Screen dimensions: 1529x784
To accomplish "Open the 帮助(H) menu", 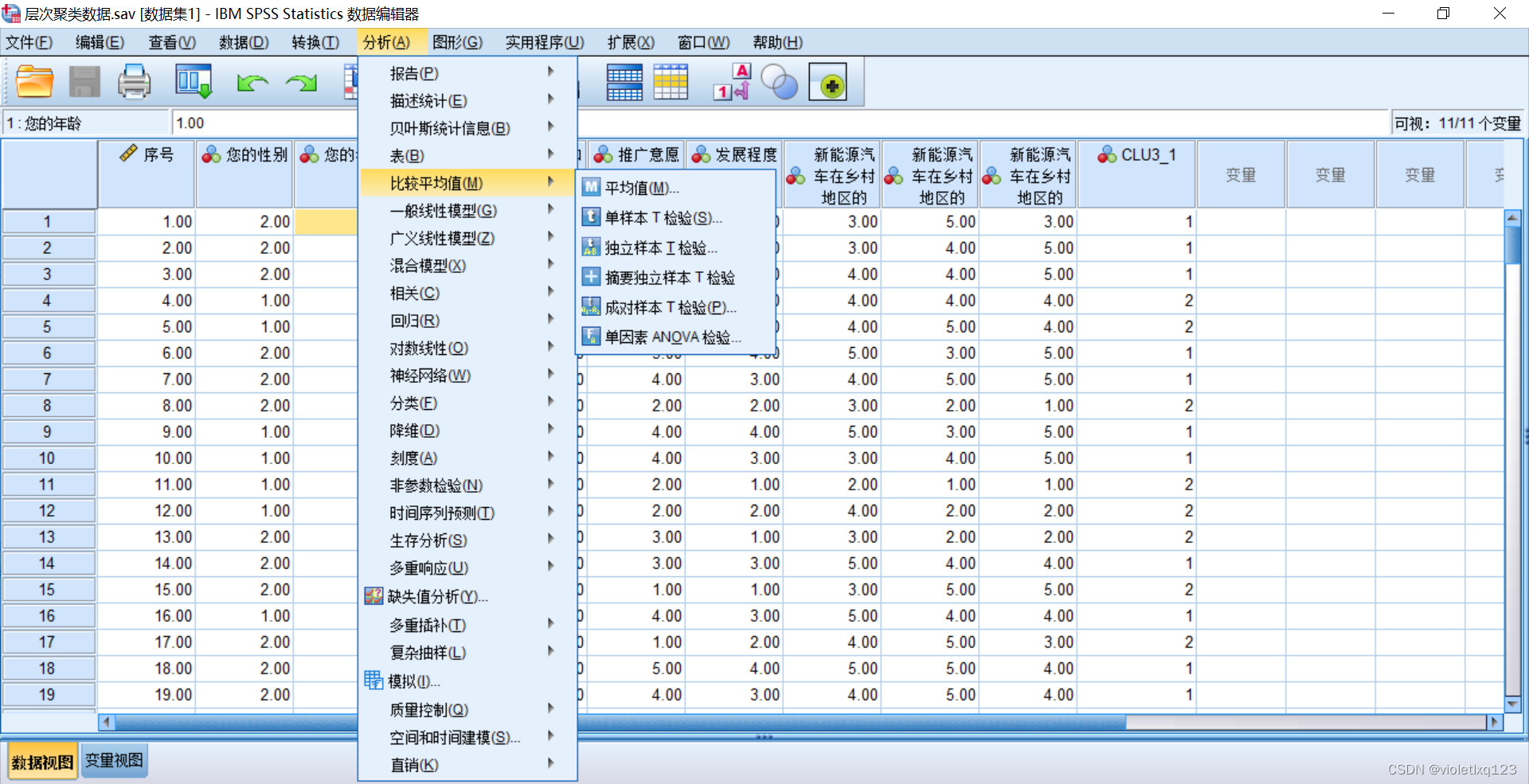I will 778,42.
